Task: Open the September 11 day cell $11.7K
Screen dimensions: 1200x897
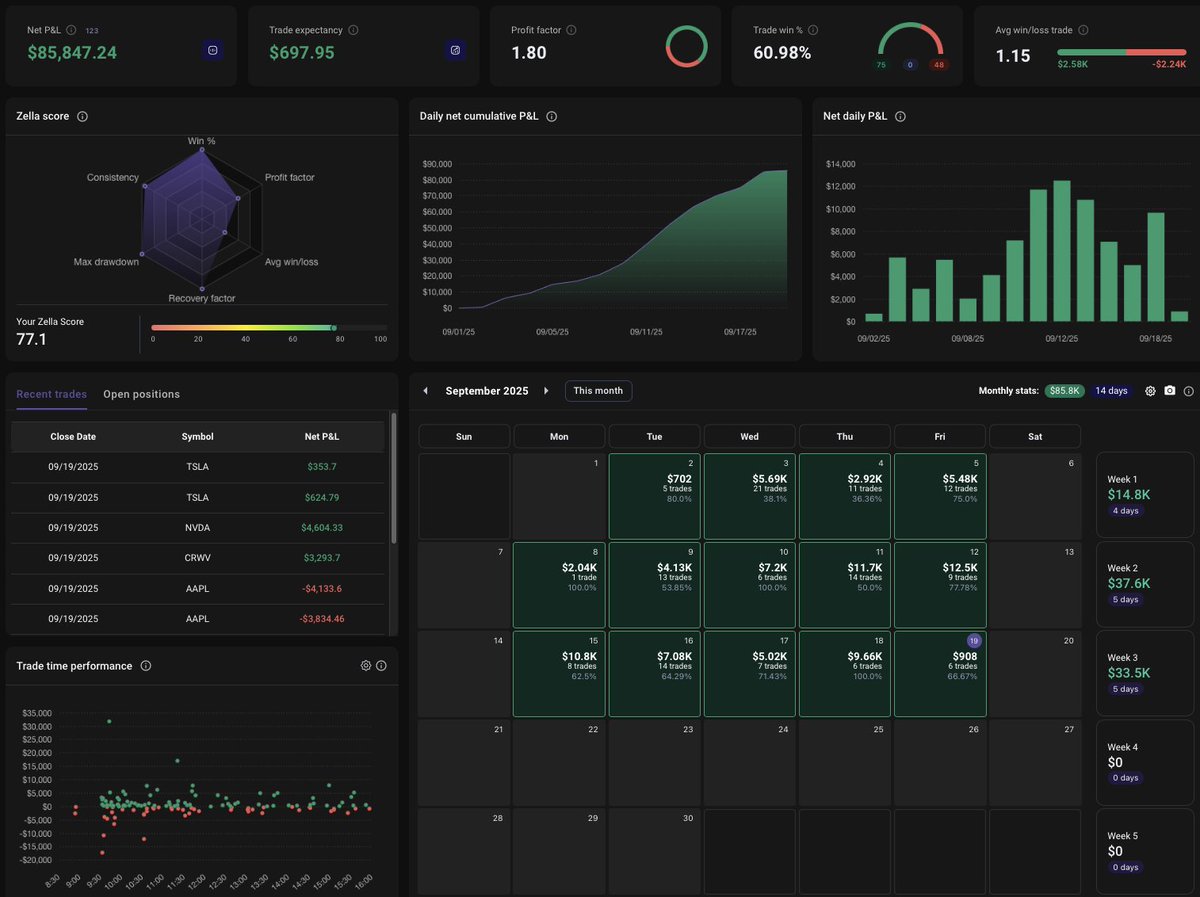Action: [x=845, y=585]
